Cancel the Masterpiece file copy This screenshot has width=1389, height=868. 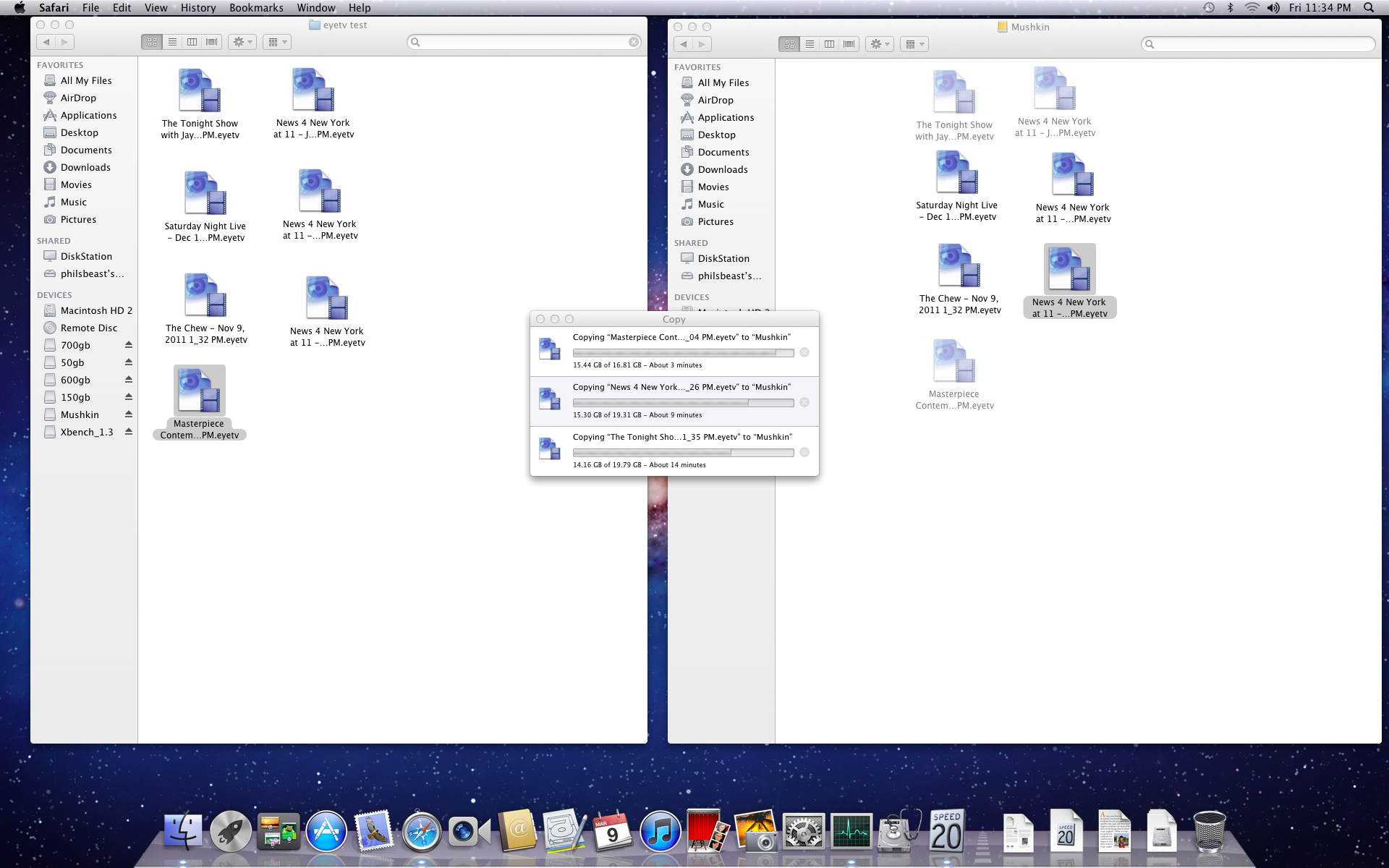tap(804, 352)
